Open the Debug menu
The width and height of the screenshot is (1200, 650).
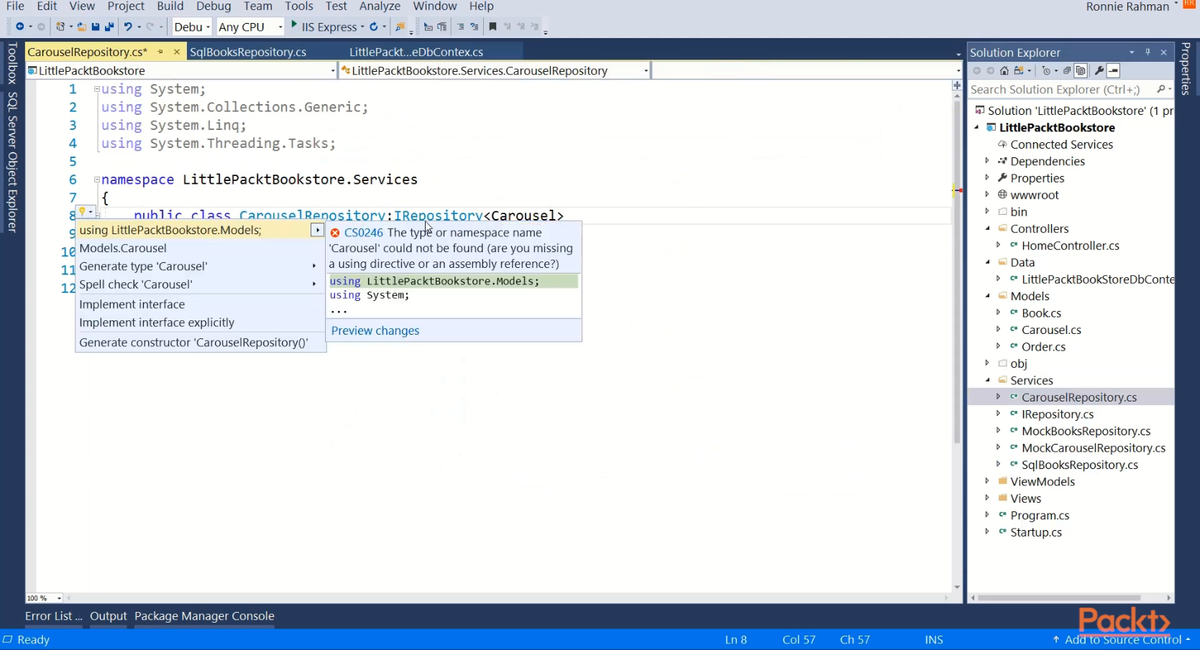[x=213, y=6]
